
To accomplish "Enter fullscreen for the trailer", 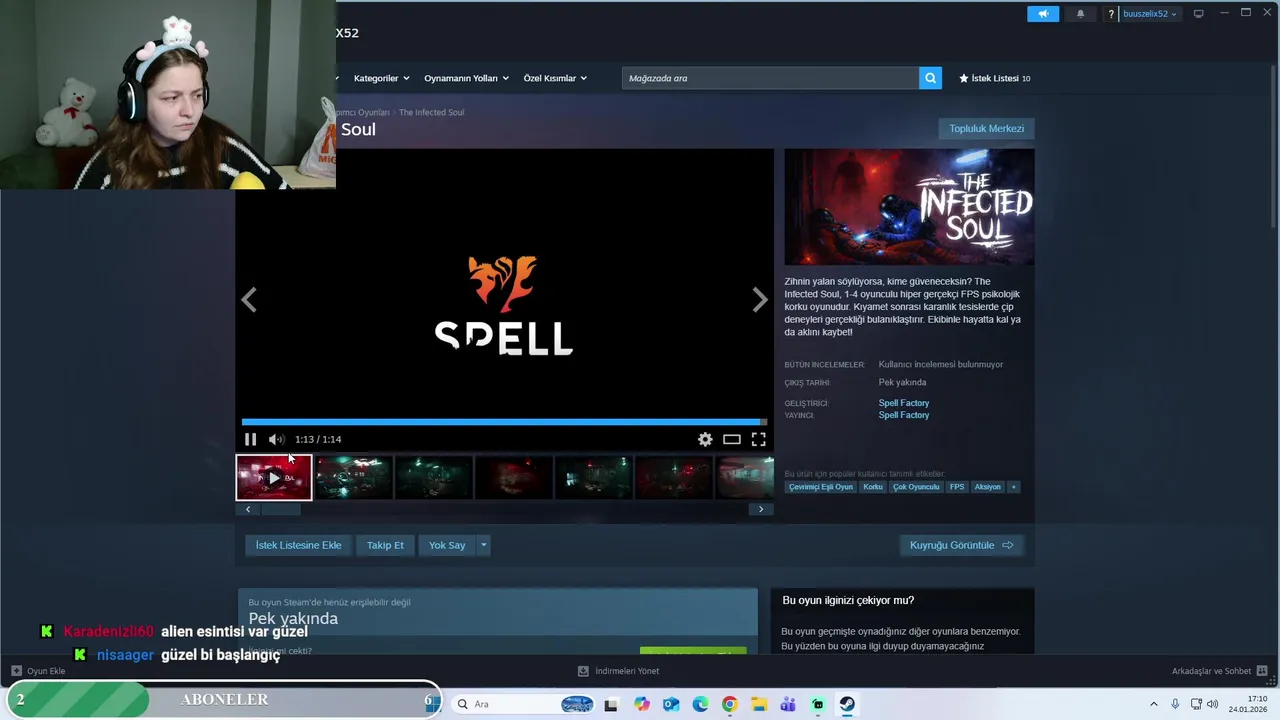I will click(x=759, y=439).
